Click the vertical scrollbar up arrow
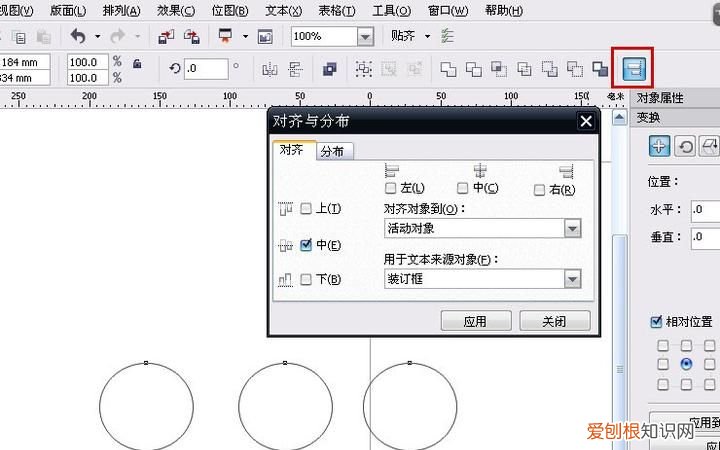720x450 pixels. coord(620,118)
